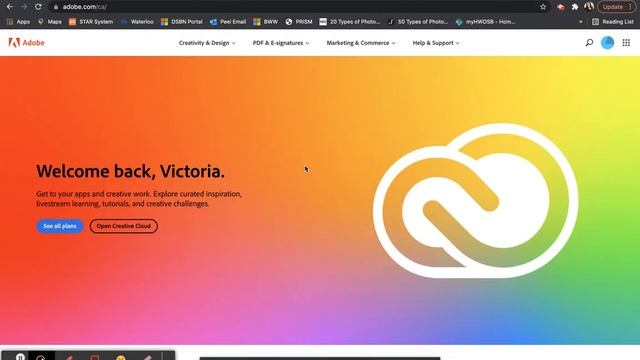Click the Welcome back, Victoria heading
Image resolution: width=640 pixels, height=360 pixels.
(130, 171)
